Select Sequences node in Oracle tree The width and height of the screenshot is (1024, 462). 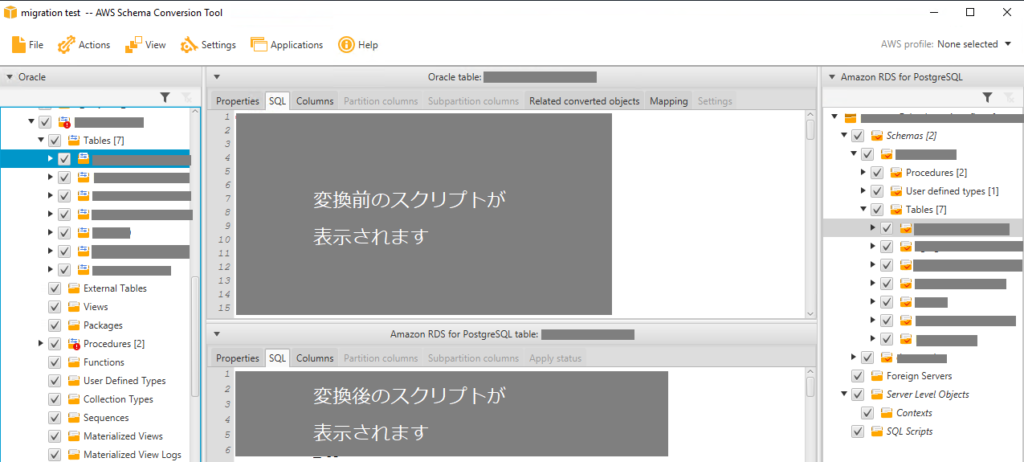pyautogui.click(x=106, y=418)
